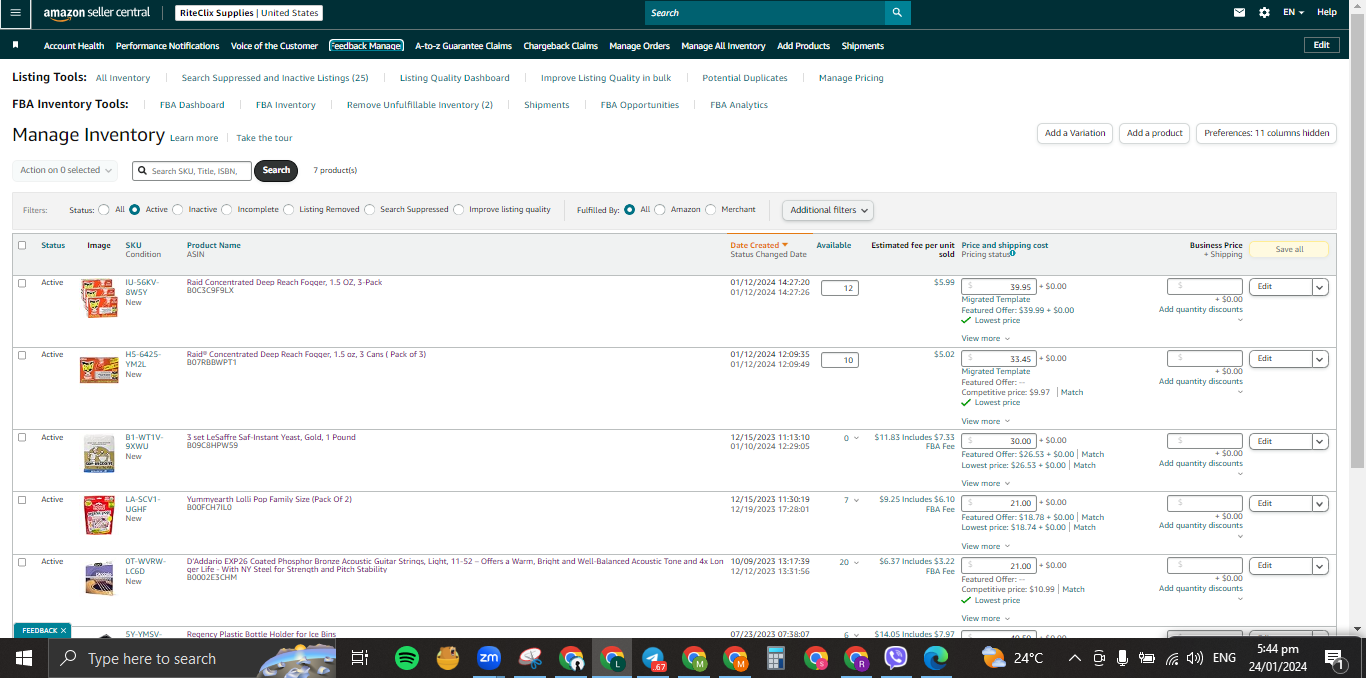This screenshot has height=678, width=1366.
Task: Check the row checkbox for SKU IU-S6KV-8WSY
Action: coord(22,283)
